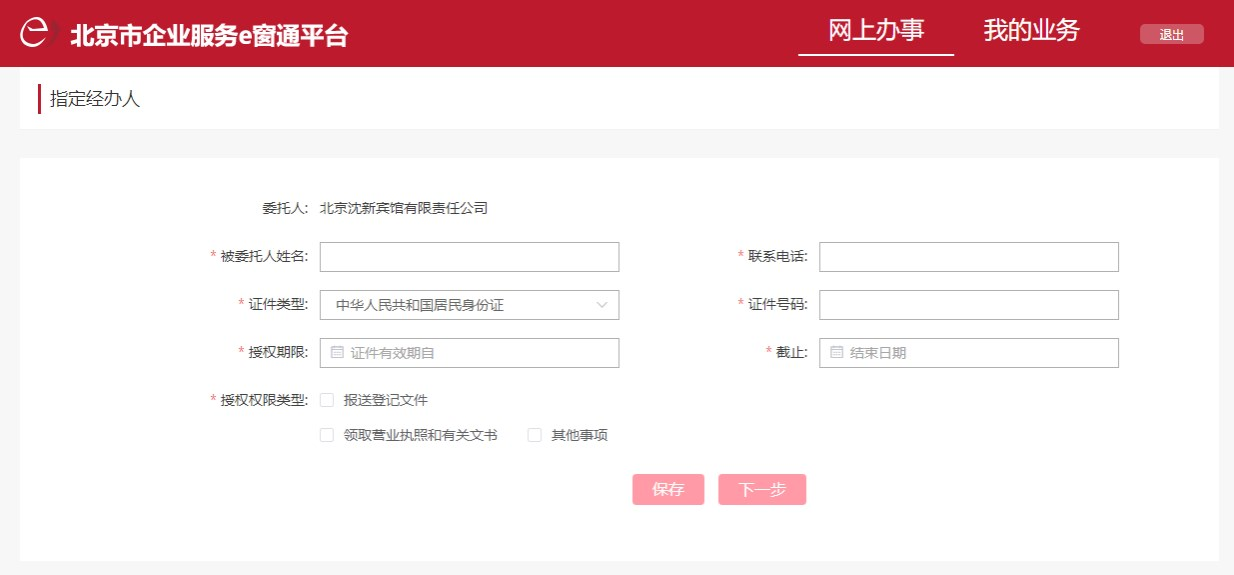Focus the 被委托人姓名 input field
Image resolution: width=1234 pixels, height=575 pixels.
469,257
